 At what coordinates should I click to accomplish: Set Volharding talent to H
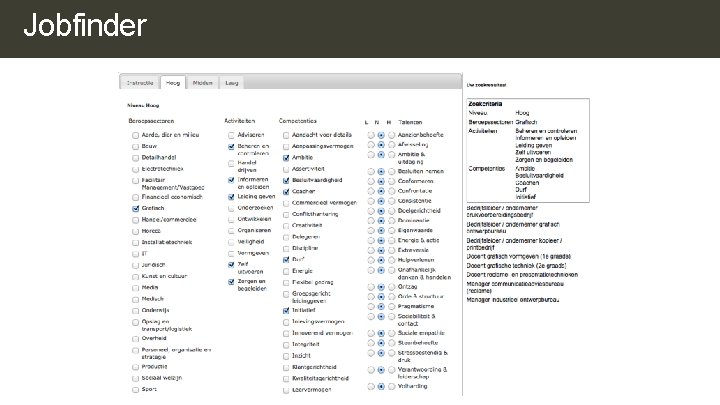[x=391, y=387]
